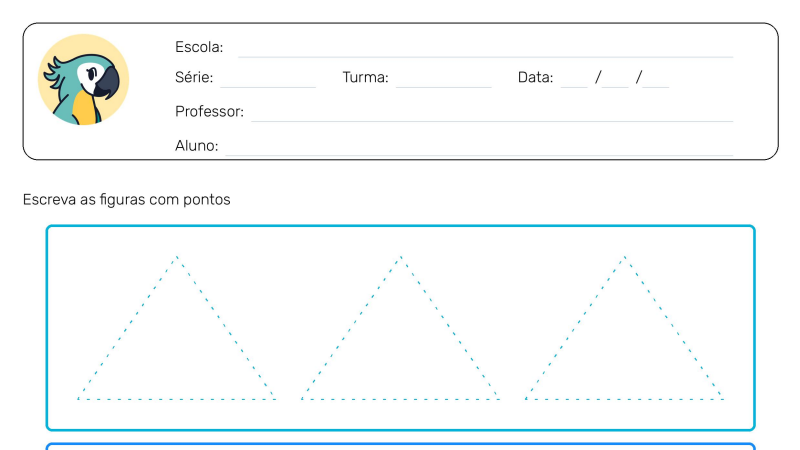Screen dimensions: 800x450
Task: Click the parrot mascot logo
Action: point(83,80)
